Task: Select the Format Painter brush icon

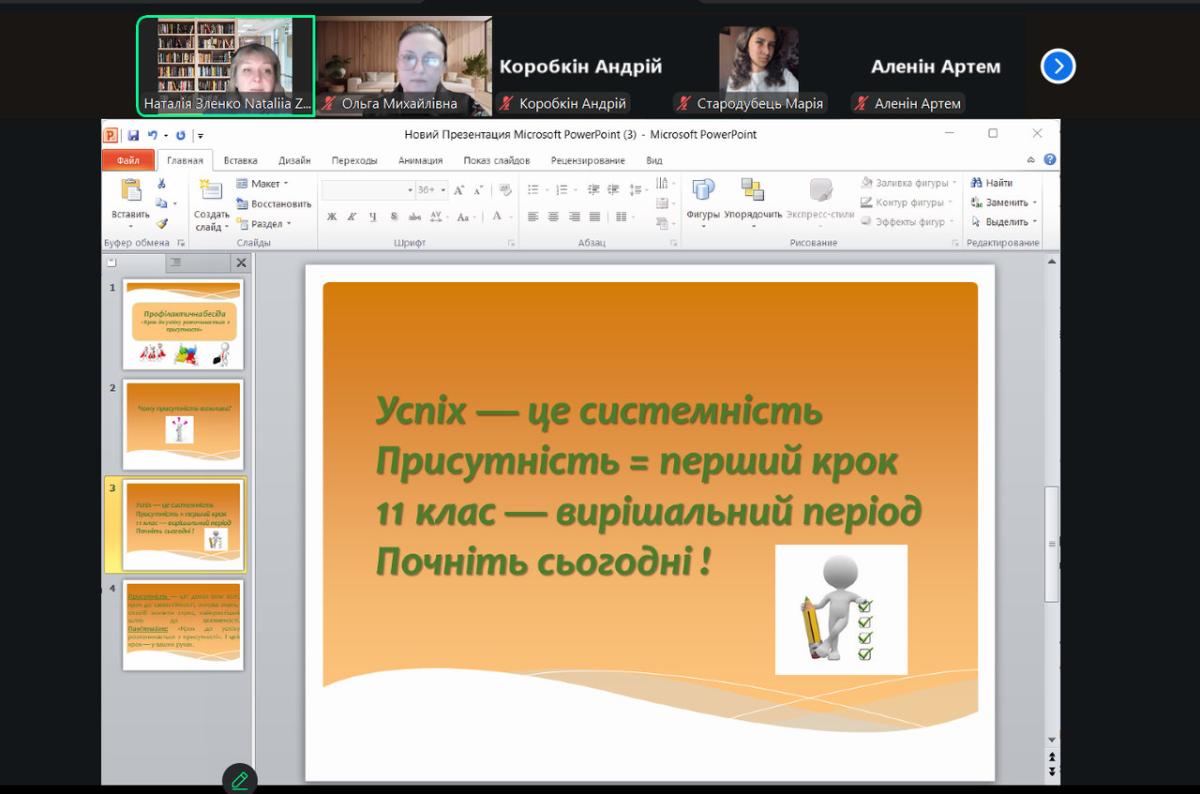Action: pyautogui.click(x=162, y=224)
